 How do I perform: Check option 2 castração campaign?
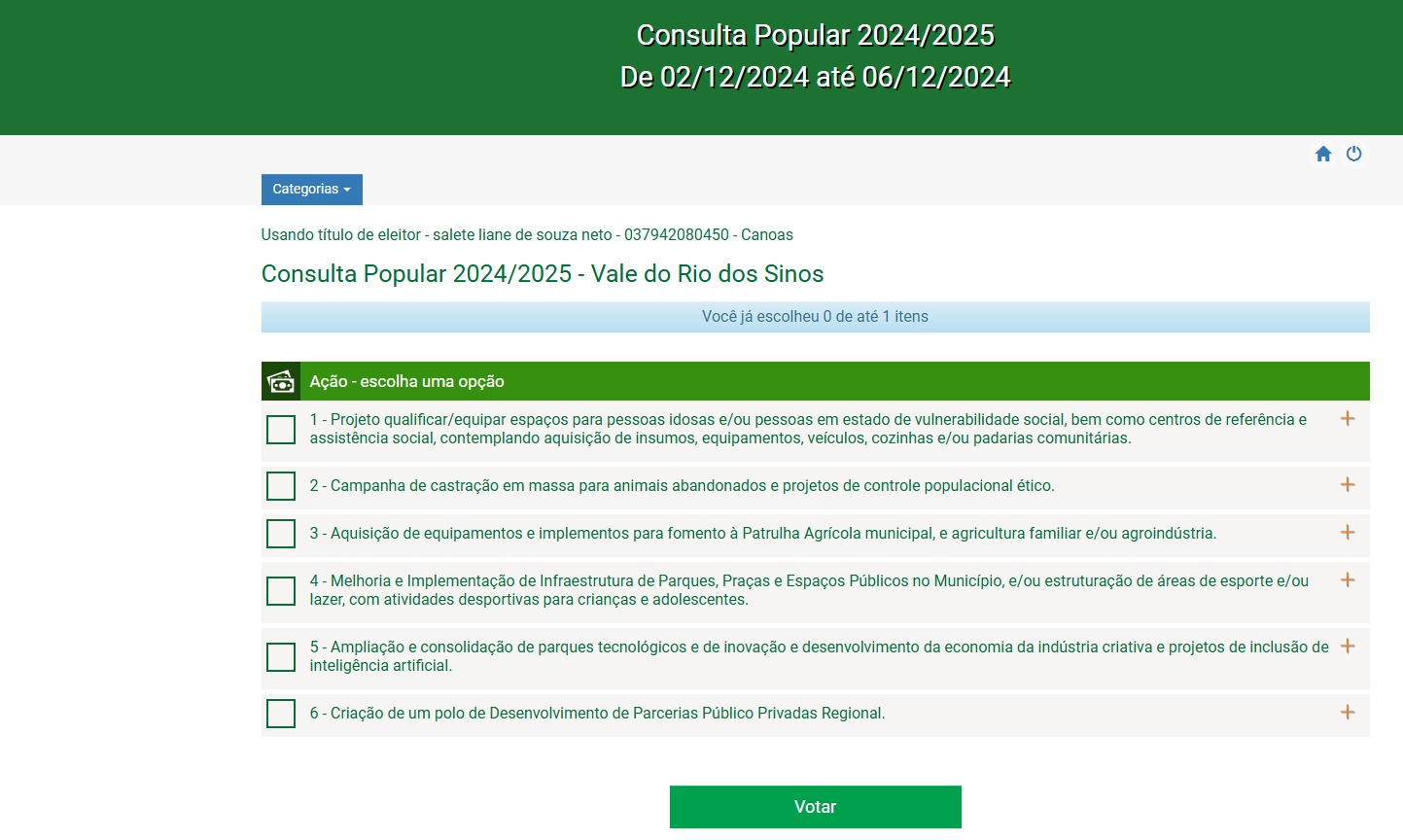[x=281, y=486]
